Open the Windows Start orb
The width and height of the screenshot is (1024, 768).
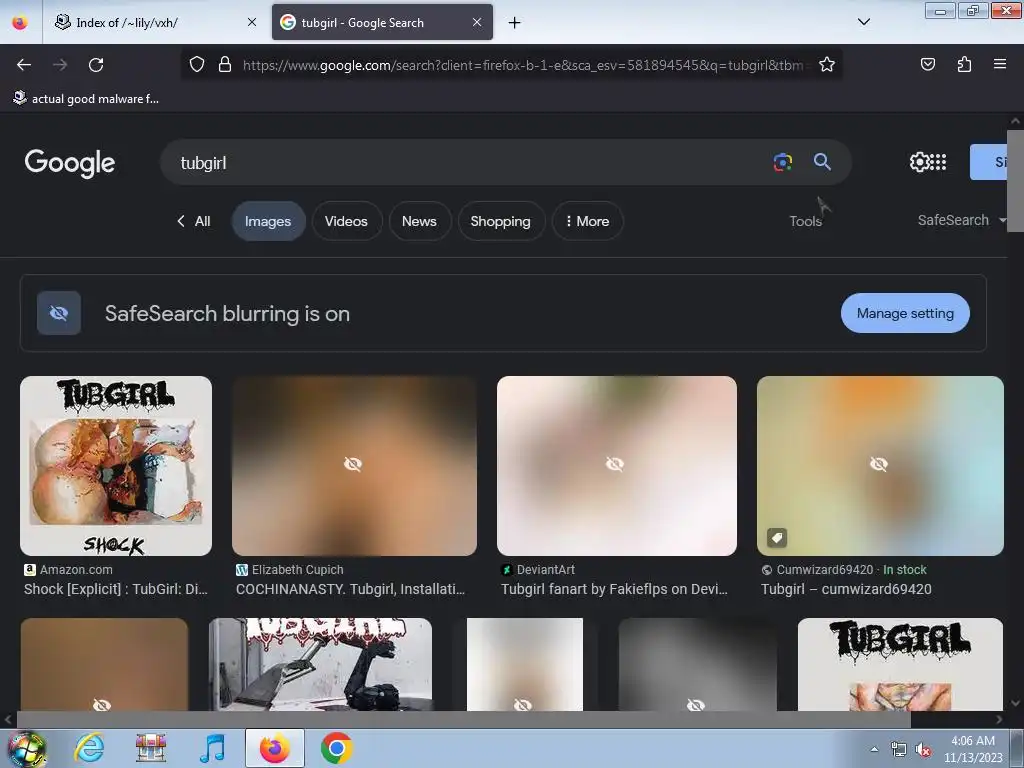[26, 748]
